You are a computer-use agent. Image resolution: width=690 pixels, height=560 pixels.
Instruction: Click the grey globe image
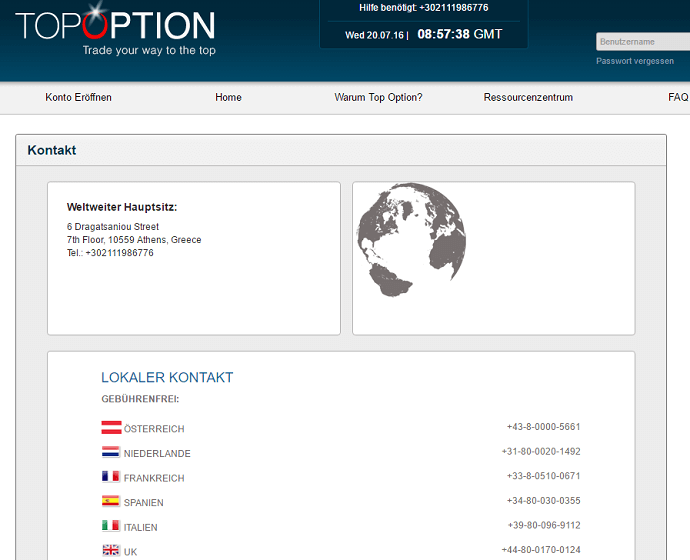point(412,240)
